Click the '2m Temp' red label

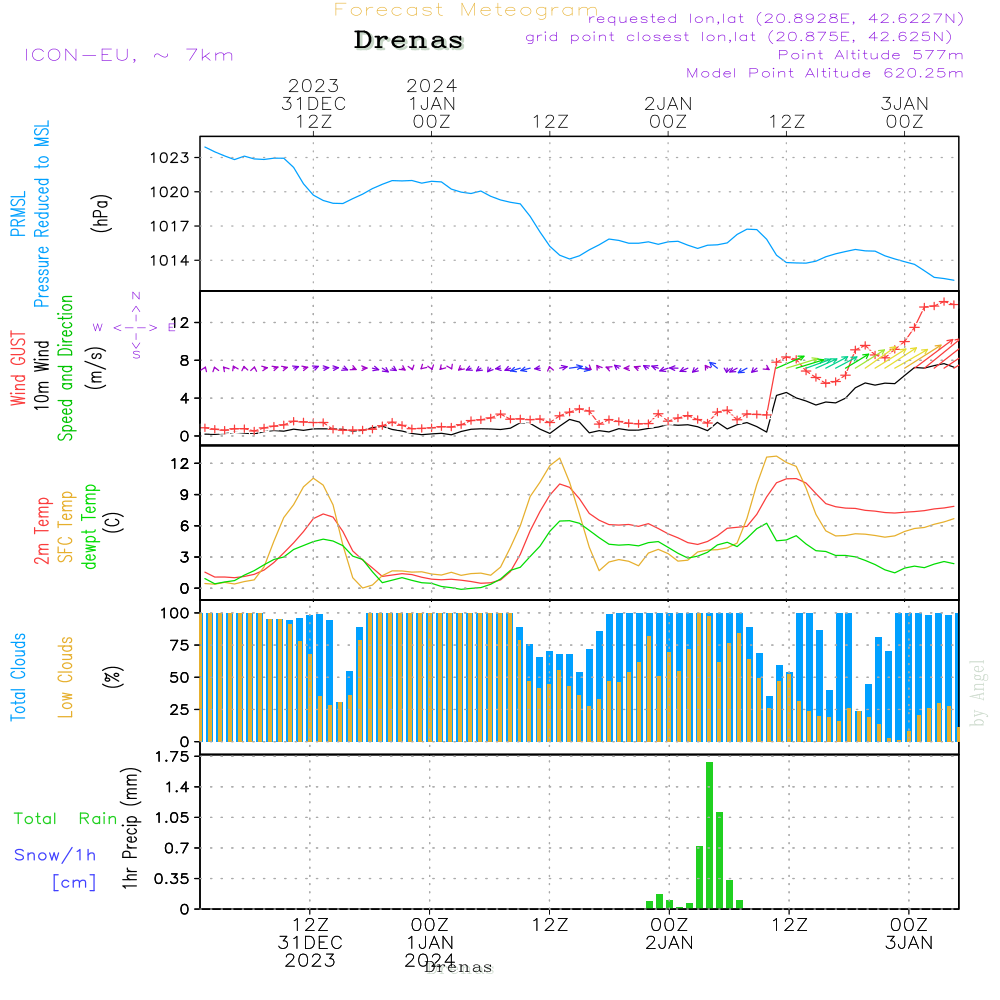pos(41,531)
